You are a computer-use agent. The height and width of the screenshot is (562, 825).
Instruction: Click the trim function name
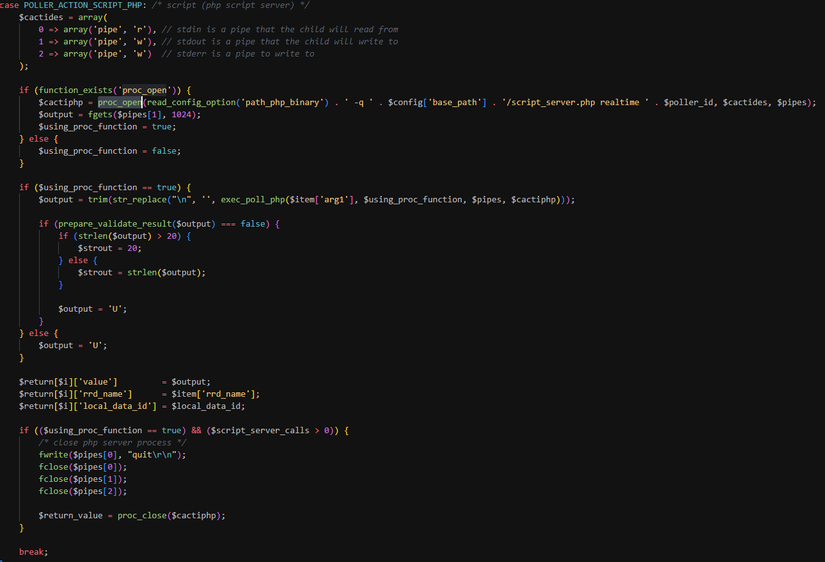tap(98, 199)
